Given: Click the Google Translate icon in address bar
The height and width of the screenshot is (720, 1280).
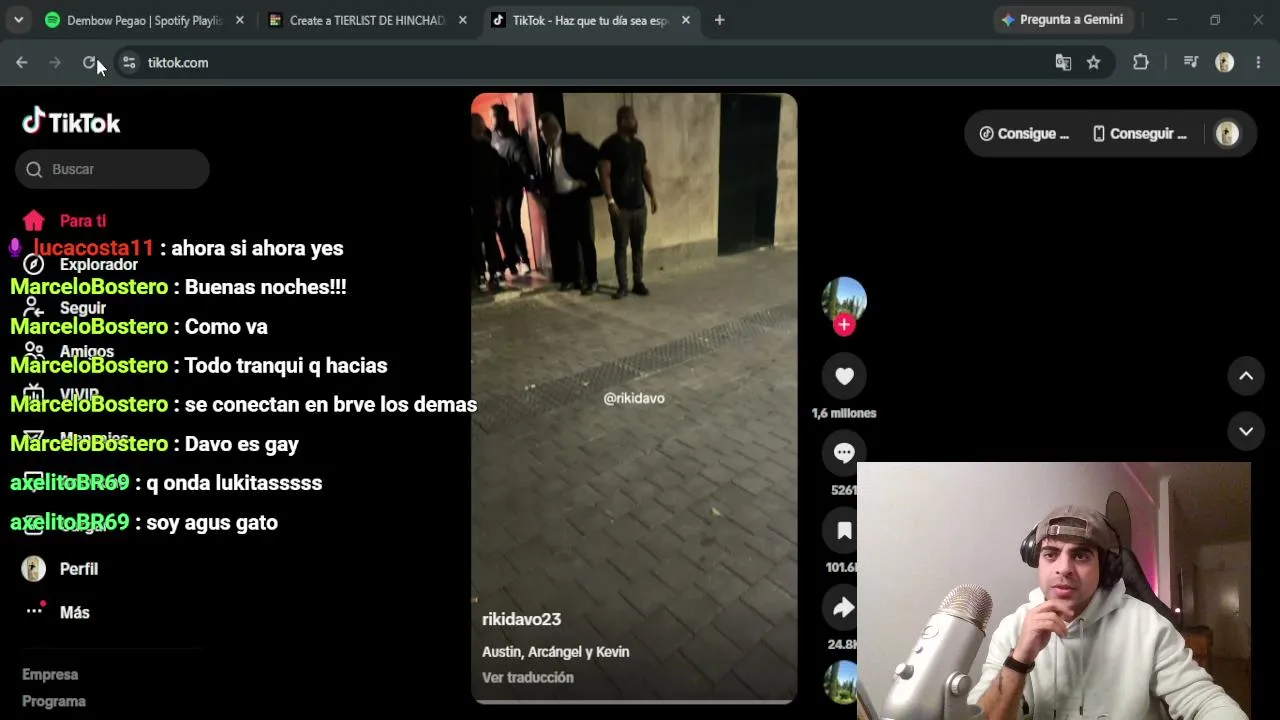Looking at the screenshot, I should pyautogui.click(x=1063, y=62).
